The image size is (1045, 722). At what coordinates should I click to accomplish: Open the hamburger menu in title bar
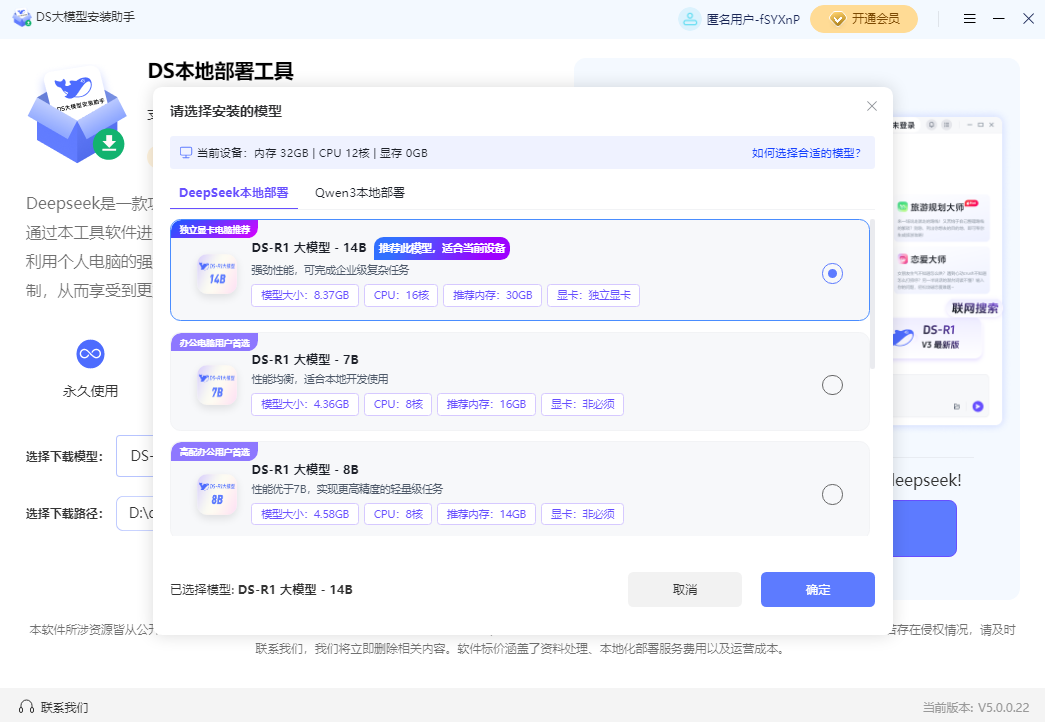[x=969, y=19]
